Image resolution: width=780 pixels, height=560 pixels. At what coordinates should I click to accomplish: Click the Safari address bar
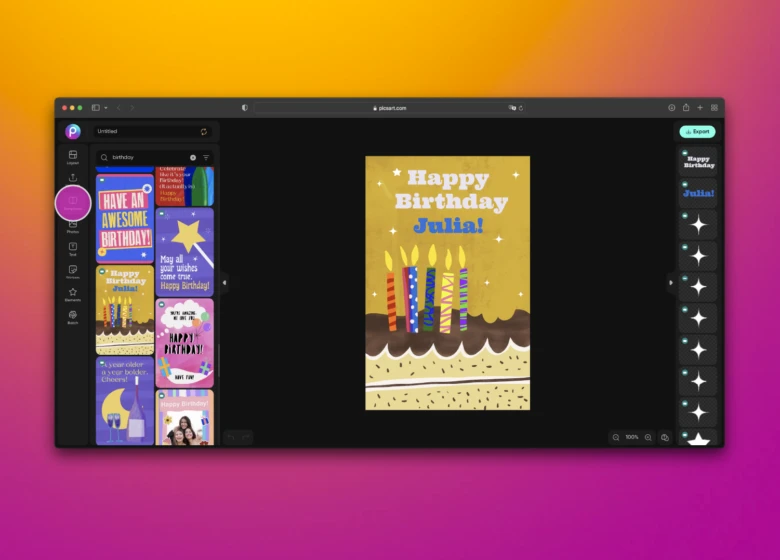pyautogui.click(x=390, y=107)
